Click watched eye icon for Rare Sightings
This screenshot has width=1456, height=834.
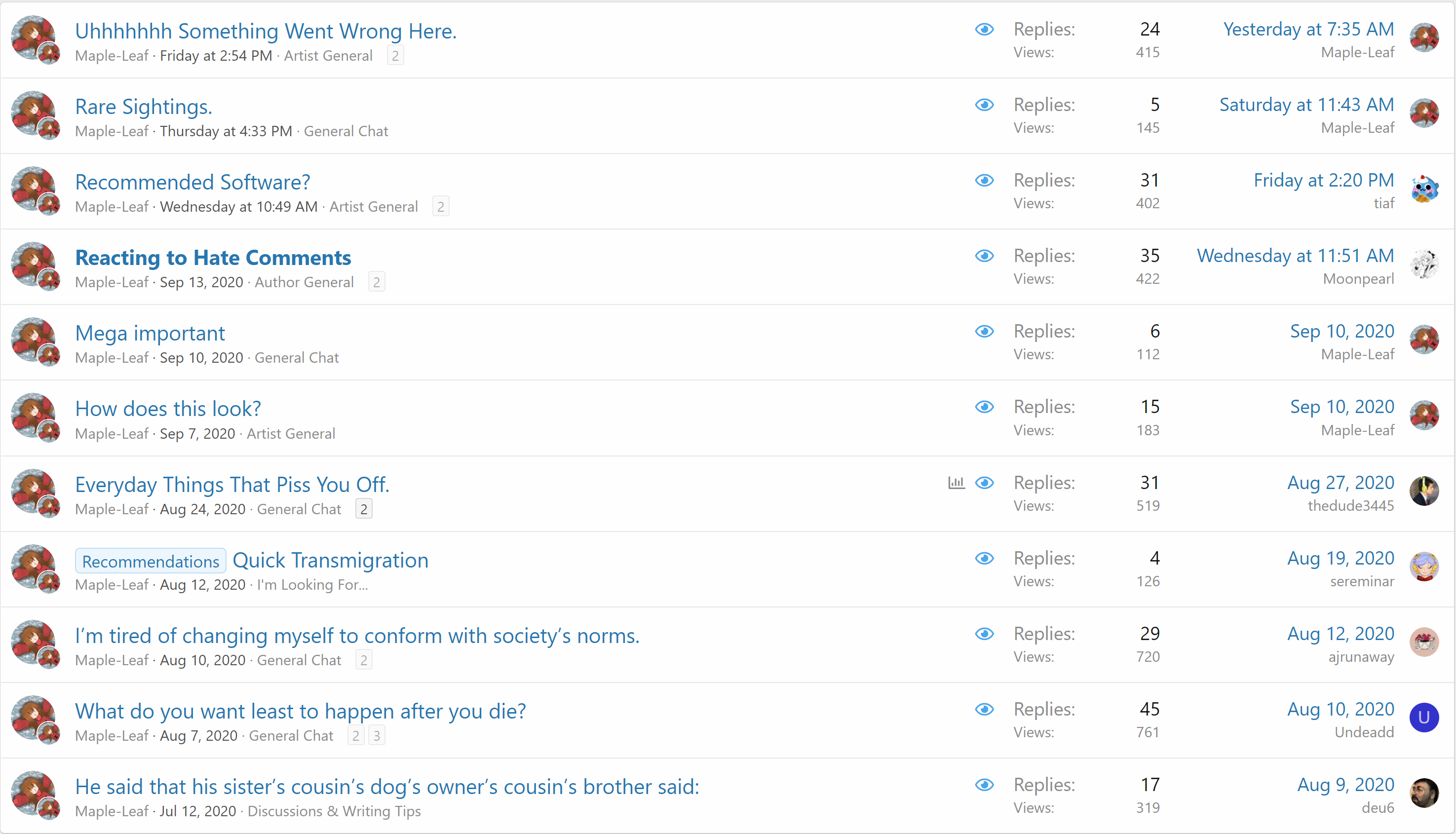[x=984, y=105]
